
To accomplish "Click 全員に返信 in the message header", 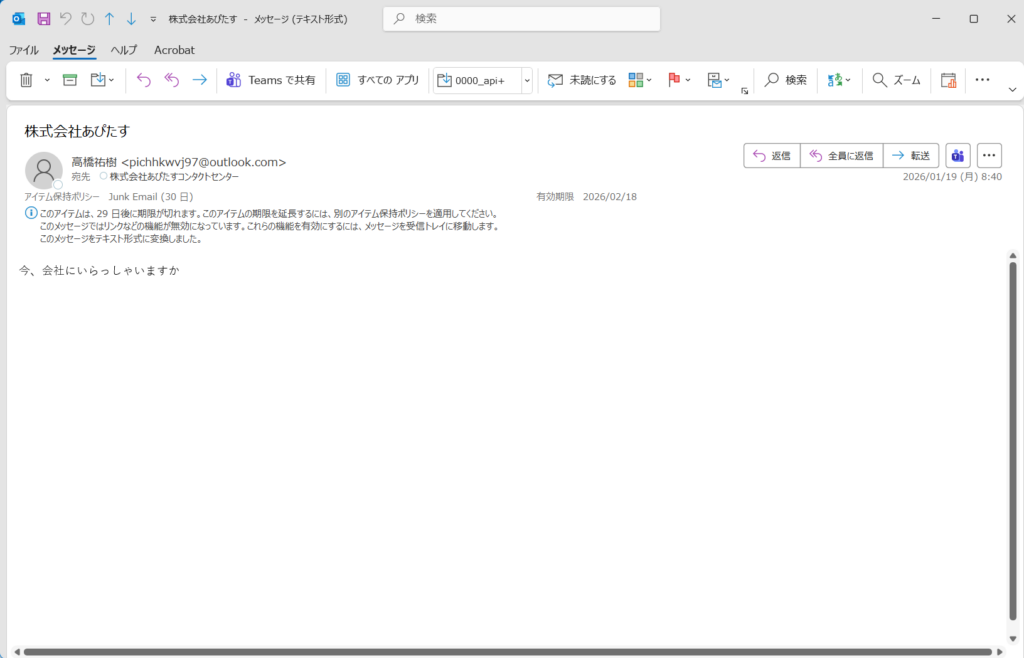I will point(841,155).
